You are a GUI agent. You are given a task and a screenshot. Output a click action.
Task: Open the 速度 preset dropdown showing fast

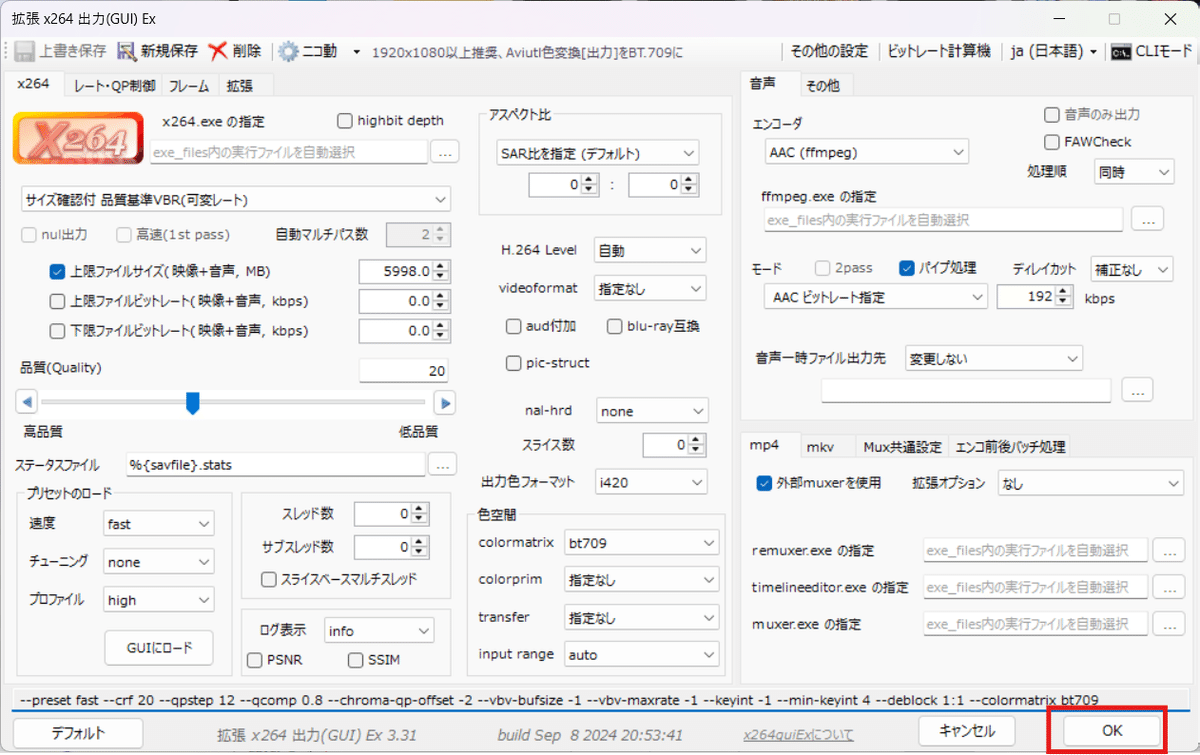click(159, 524)
